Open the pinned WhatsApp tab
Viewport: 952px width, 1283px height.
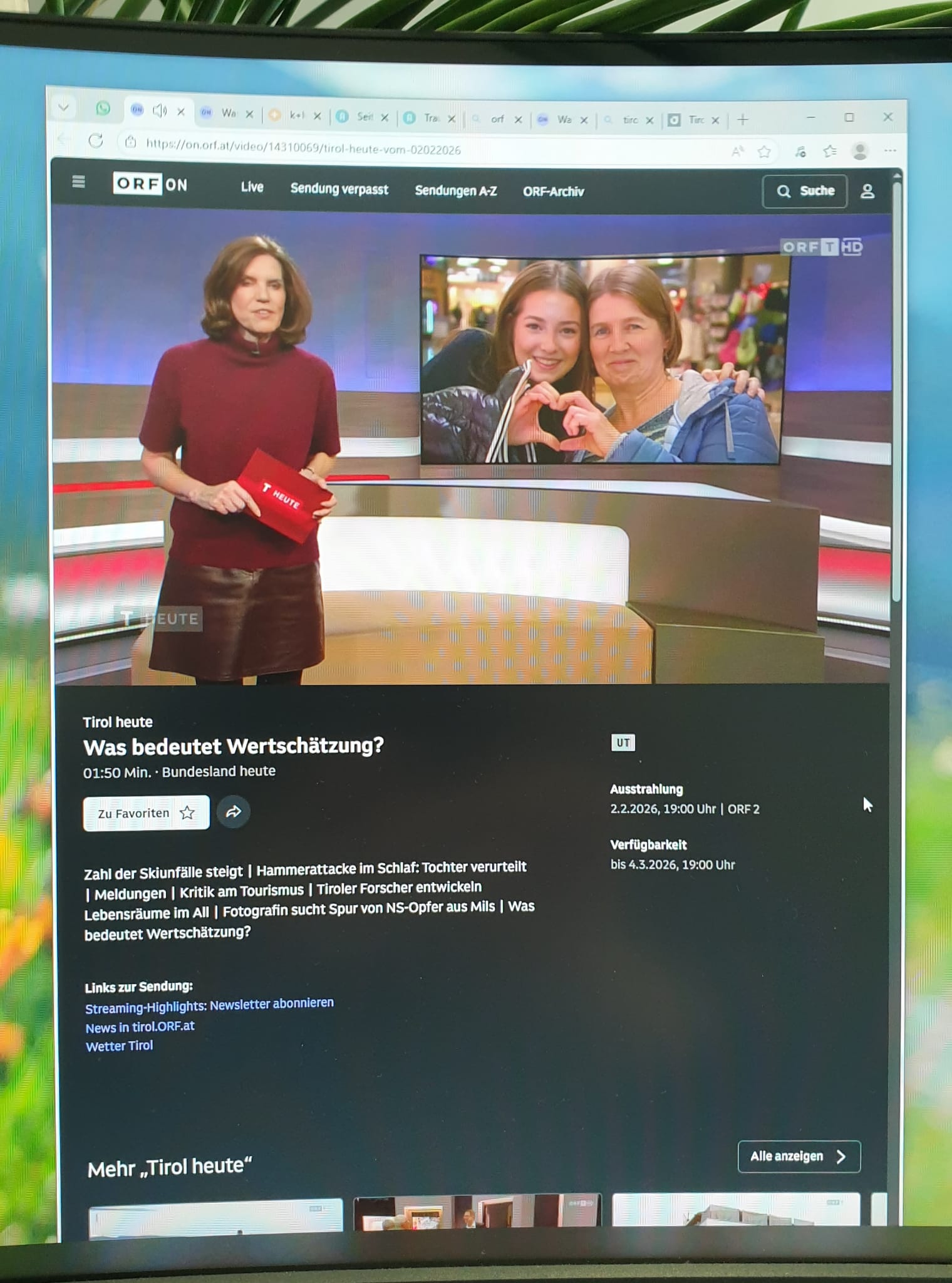[x=103, y=109]
